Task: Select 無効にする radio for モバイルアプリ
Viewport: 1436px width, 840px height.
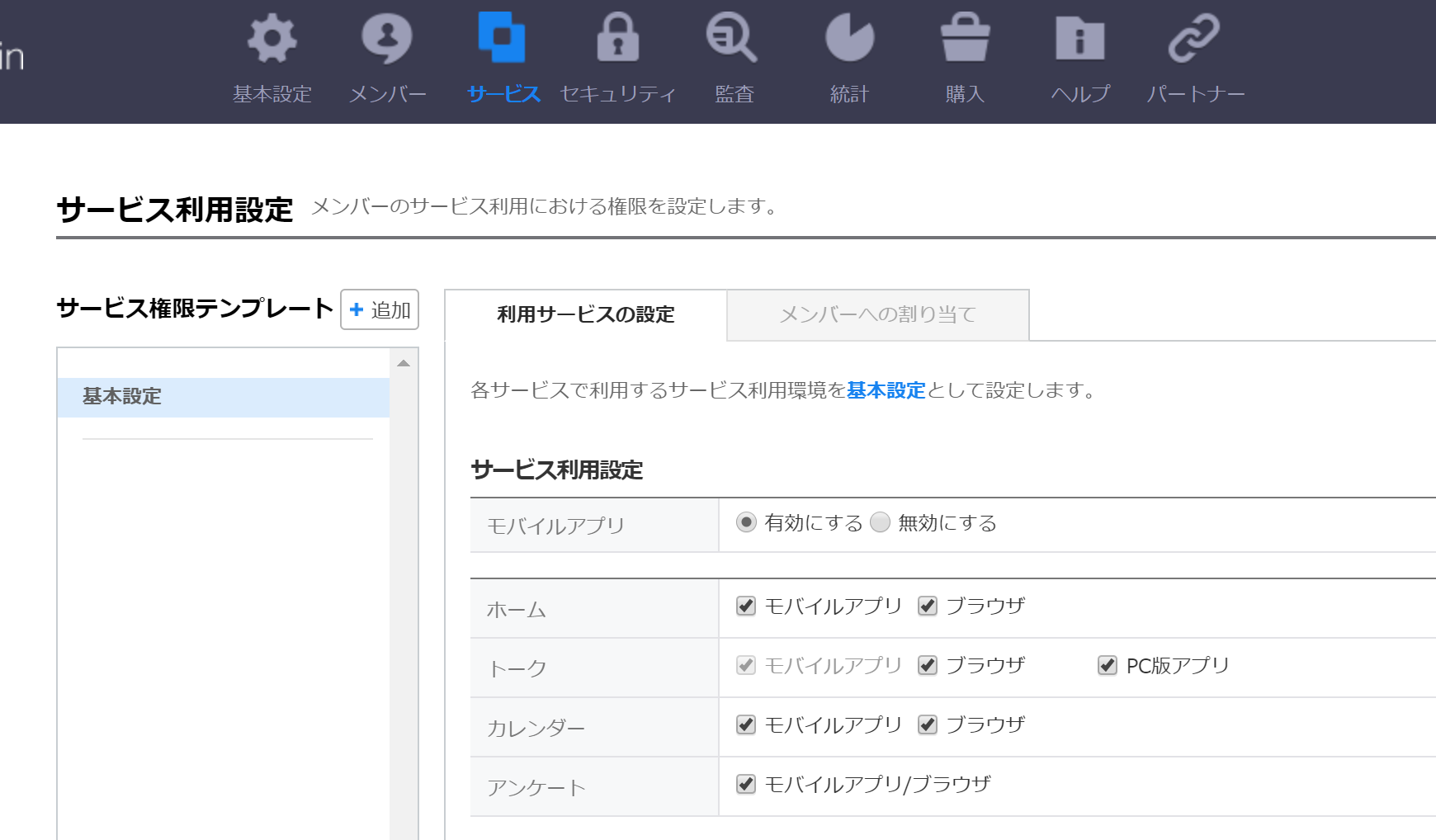Action: coord(881,522)
